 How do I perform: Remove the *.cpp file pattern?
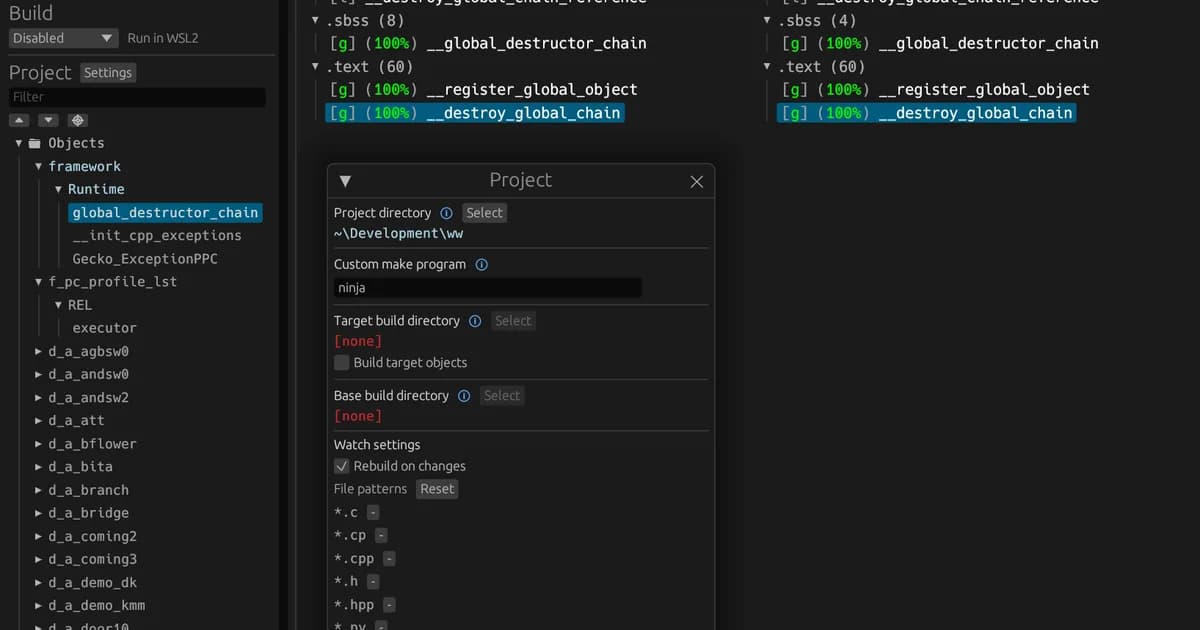pyautogui.click(x=389, y=559)
